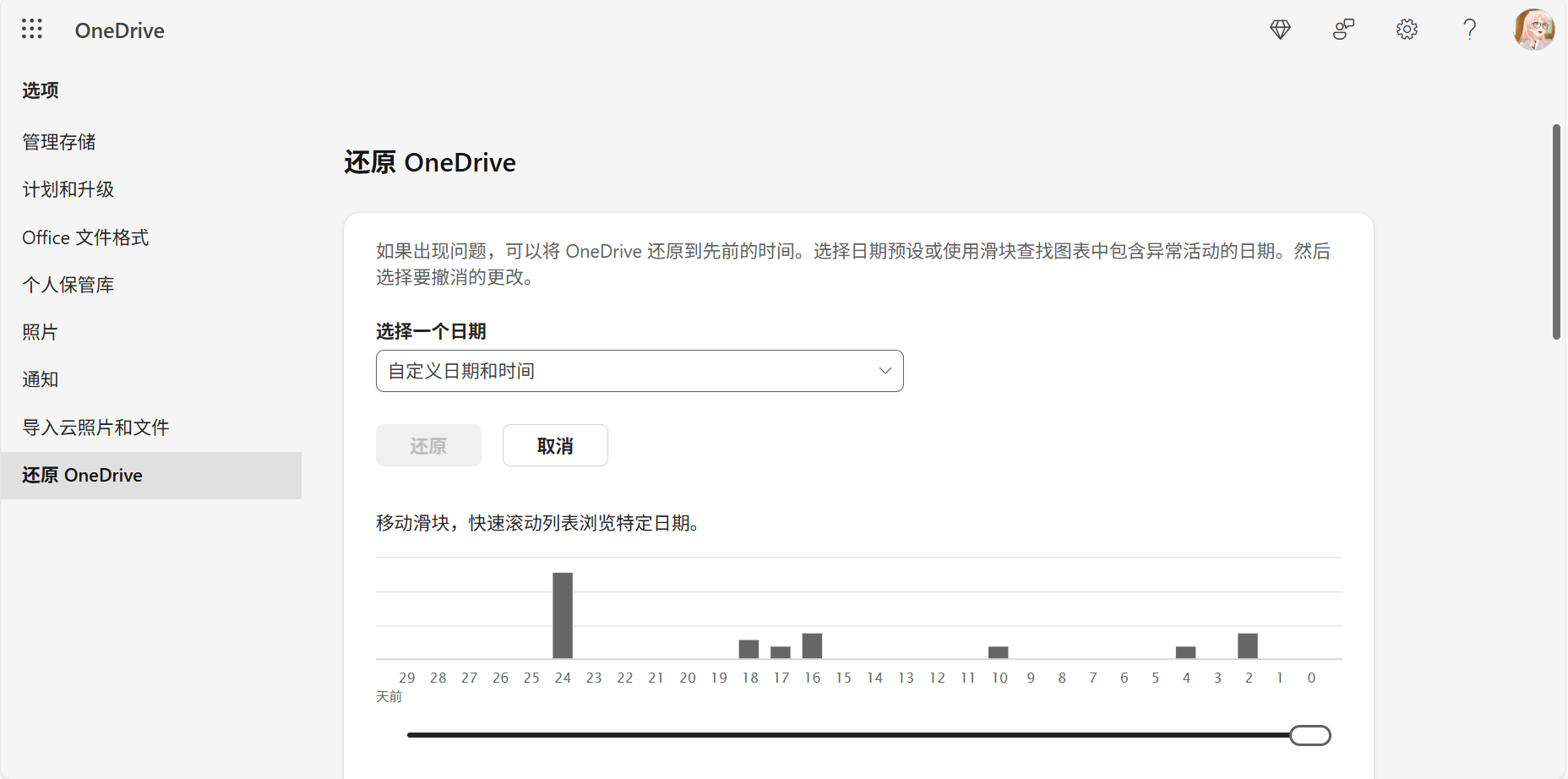The image size is (1568, 779).
Task: Click the Go Premium diamond icon
Action: [1280, 29]
